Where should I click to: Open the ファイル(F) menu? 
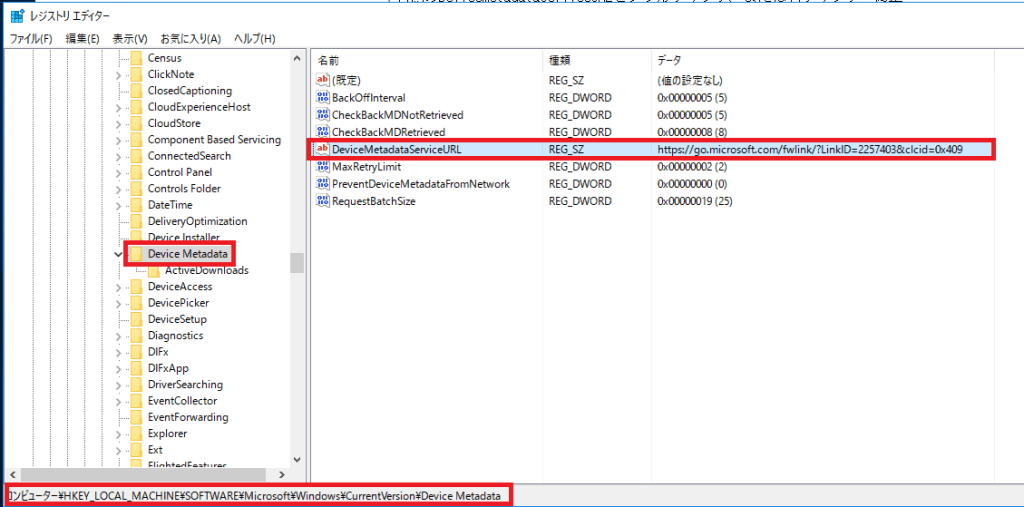click(31, 39)
